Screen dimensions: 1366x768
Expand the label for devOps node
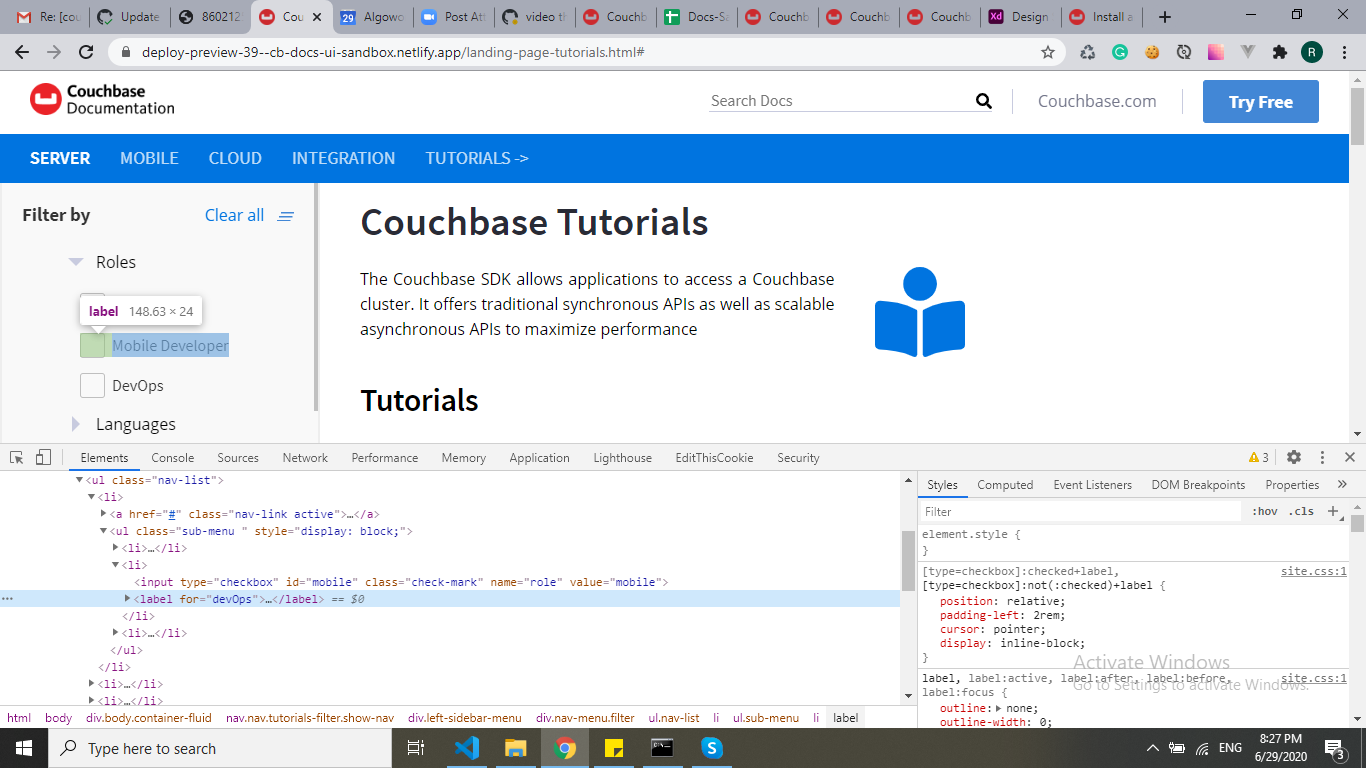coord(128,599)
